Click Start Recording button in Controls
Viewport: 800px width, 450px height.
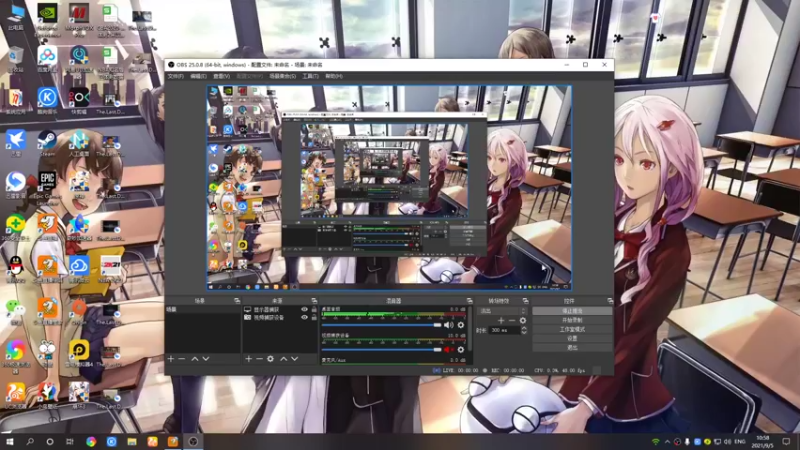coord(572,320)
